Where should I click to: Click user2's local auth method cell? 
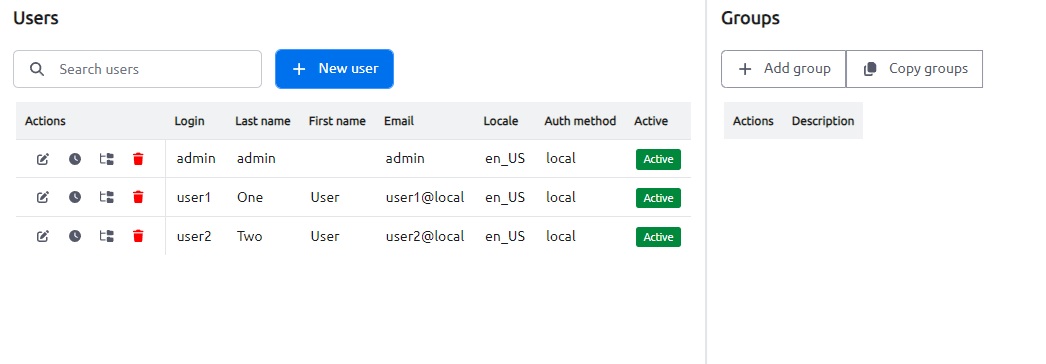tap(561, 236)
